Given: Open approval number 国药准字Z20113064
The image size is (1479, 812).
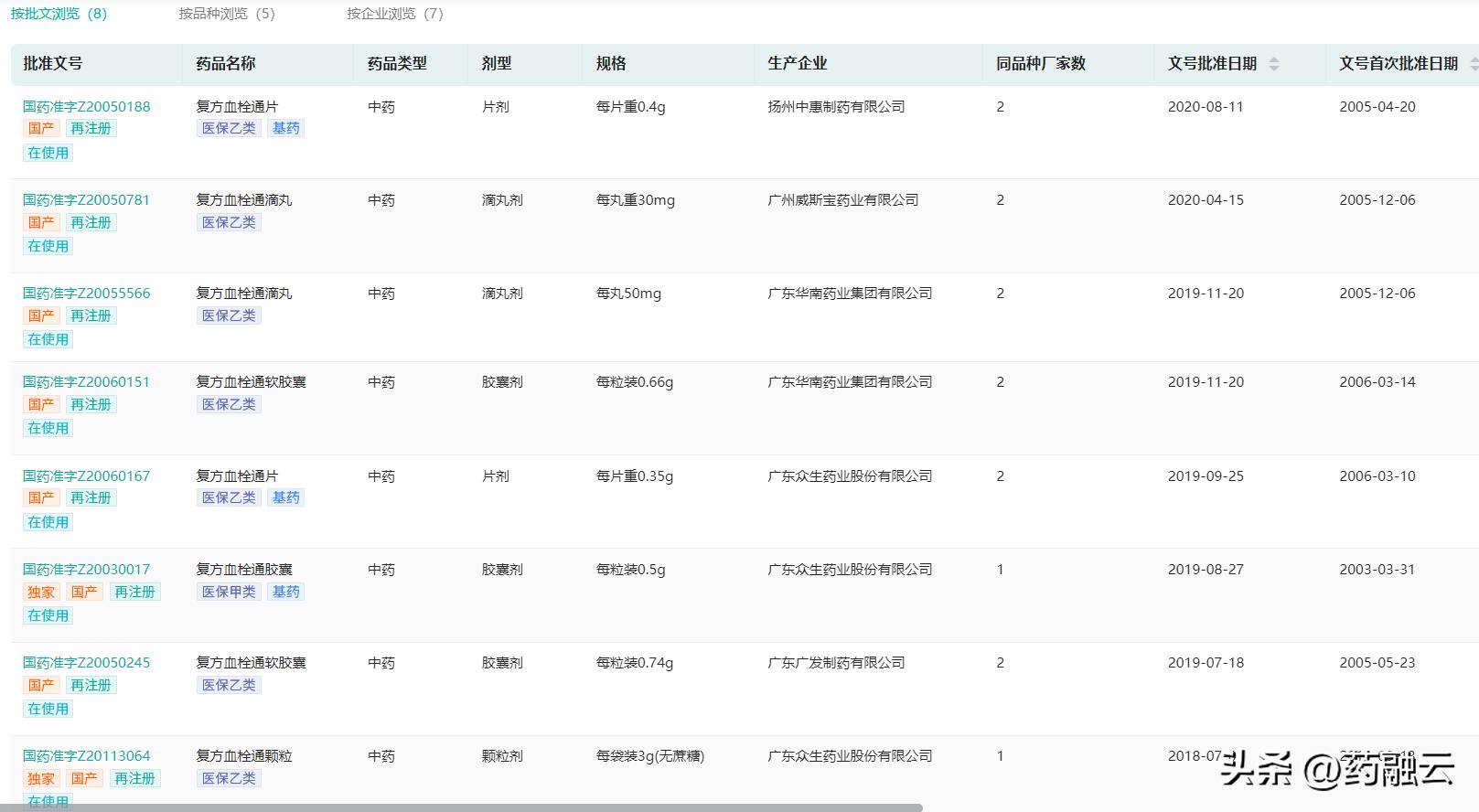Looking at the screenshot, I should coord(87,755).
